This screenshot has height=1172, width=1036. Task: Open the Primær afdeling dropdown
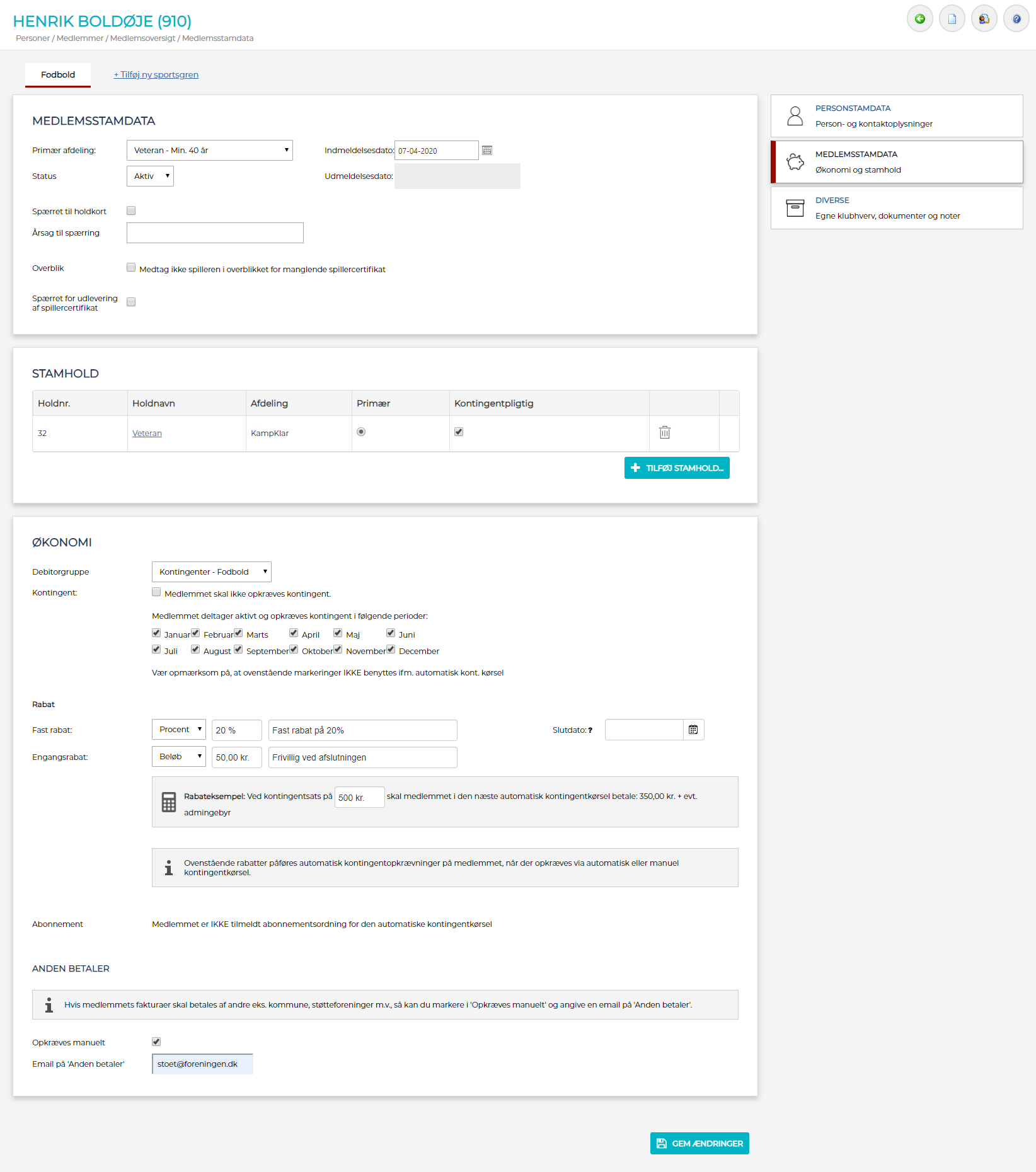(209, 151)
